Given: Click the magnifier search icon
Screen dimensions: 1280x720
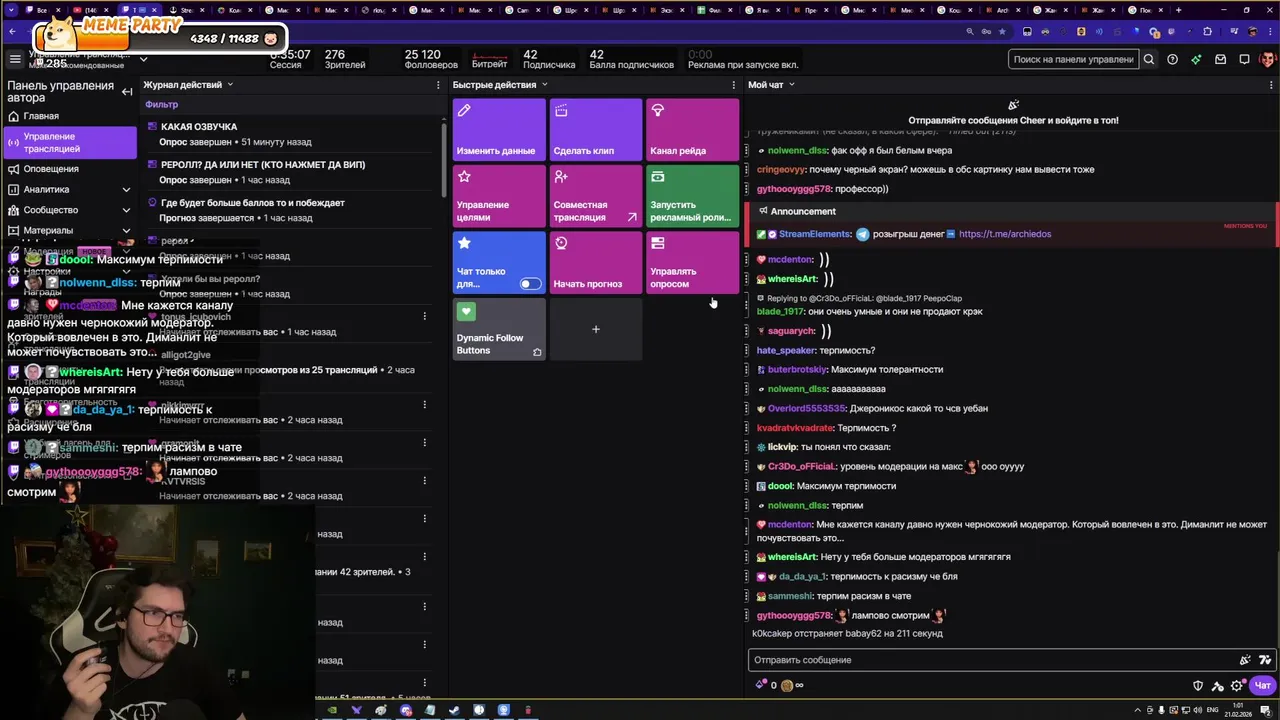Looking at the screenshot, I should [x=1149, y=59].
